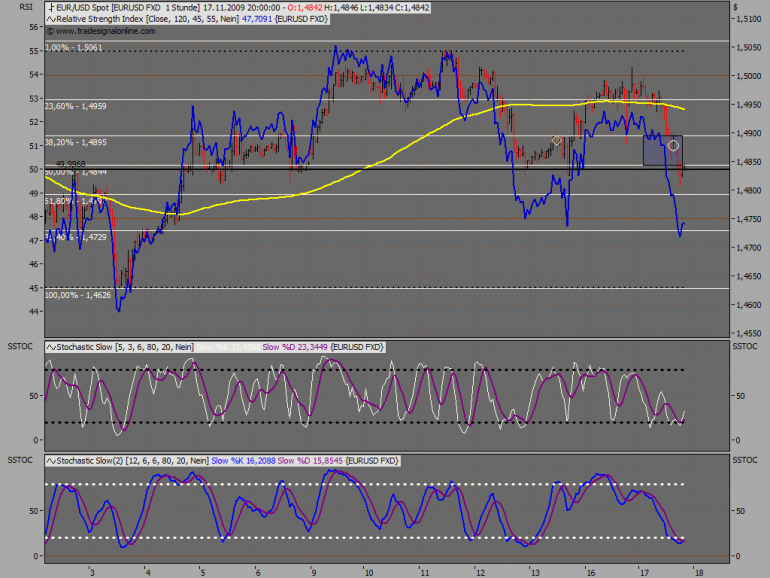Click the indicator icon before Relative Strength Index
Image resolution: width=770 pixels, height=578 pixels.
point(51,19)
